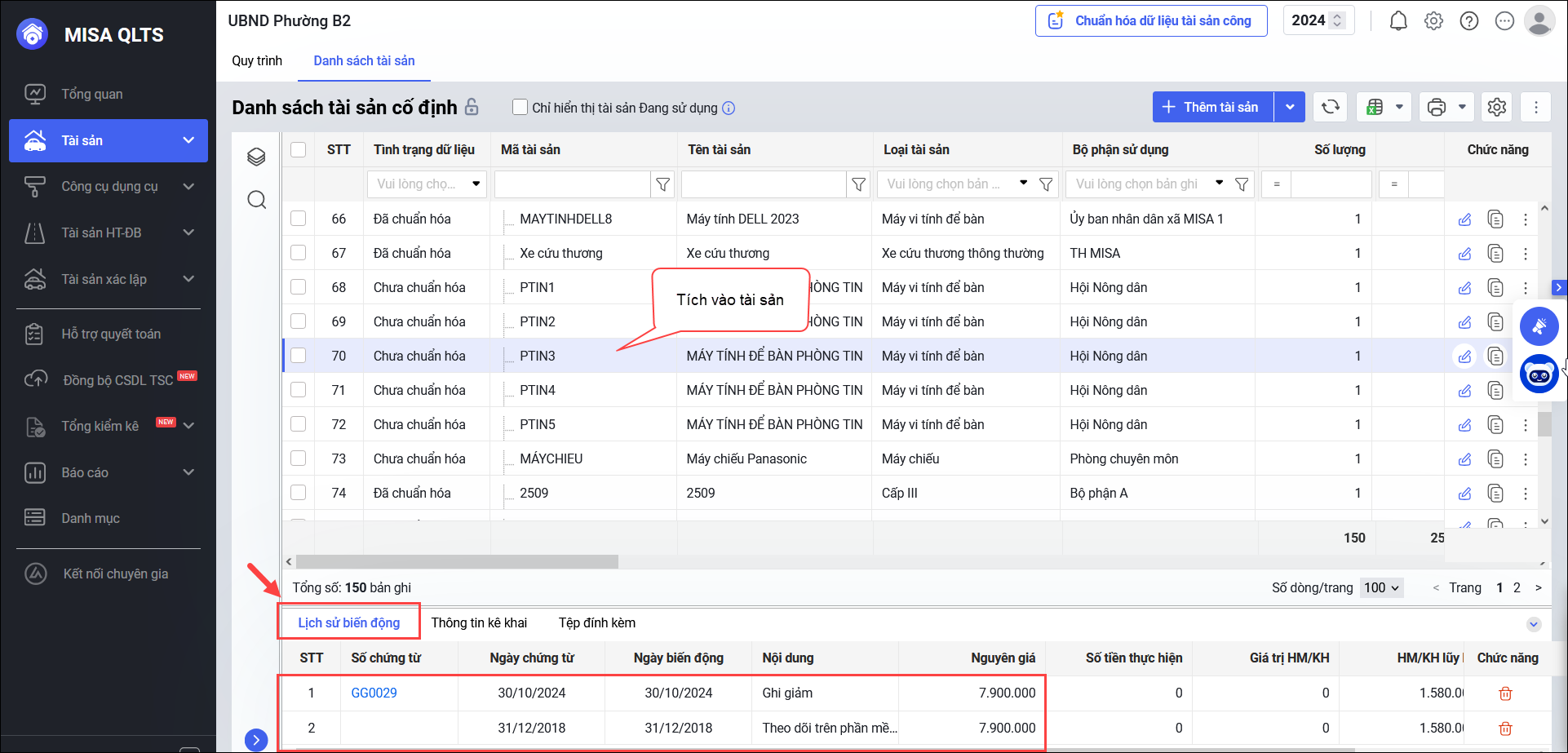This screenshot has height=753, width=1568.
Task: Click duplicate icon for row 67
Action: [x=1495, y=254]
